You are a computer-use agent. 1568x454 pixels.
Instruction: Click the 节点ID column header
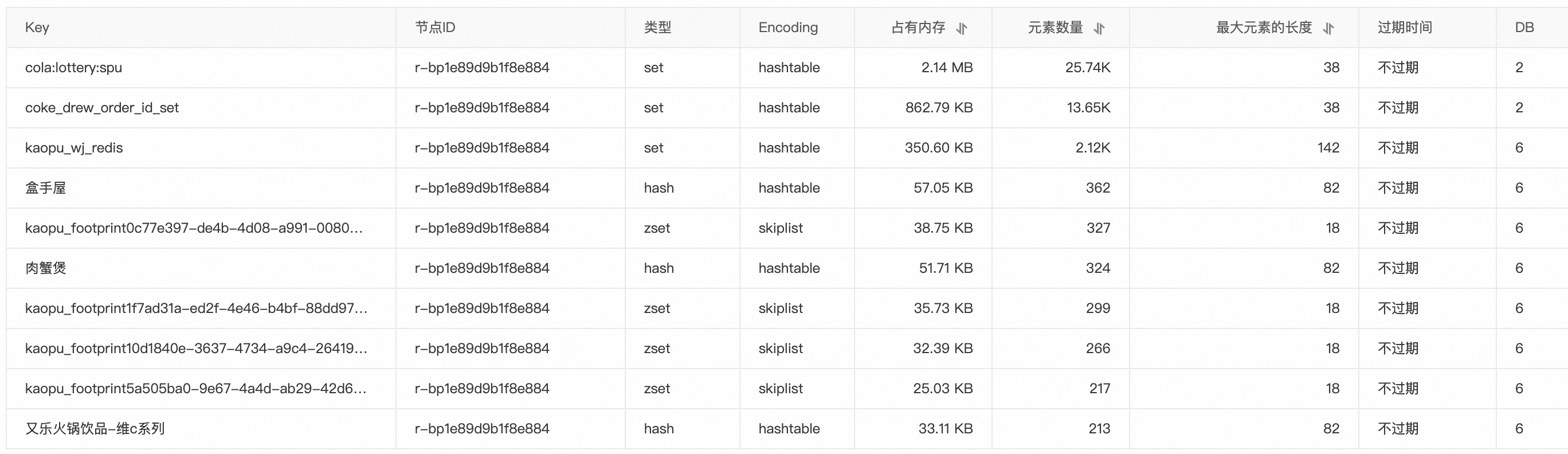[435, 28]
